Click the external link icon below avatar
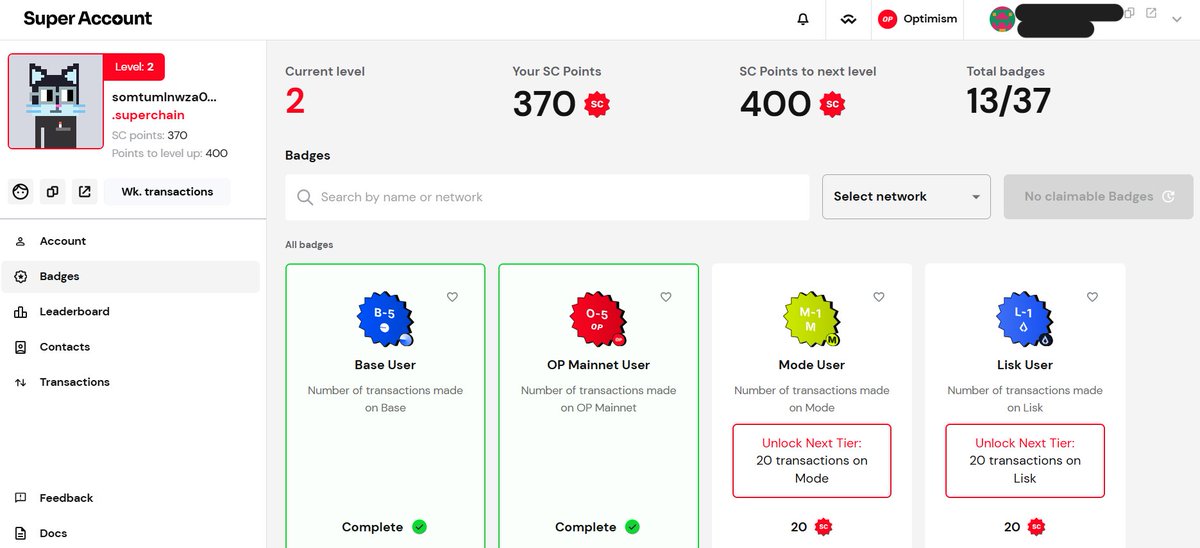The width and height of the screenshot is (1200, 548). pyautogui.click(x=85, y=192)
